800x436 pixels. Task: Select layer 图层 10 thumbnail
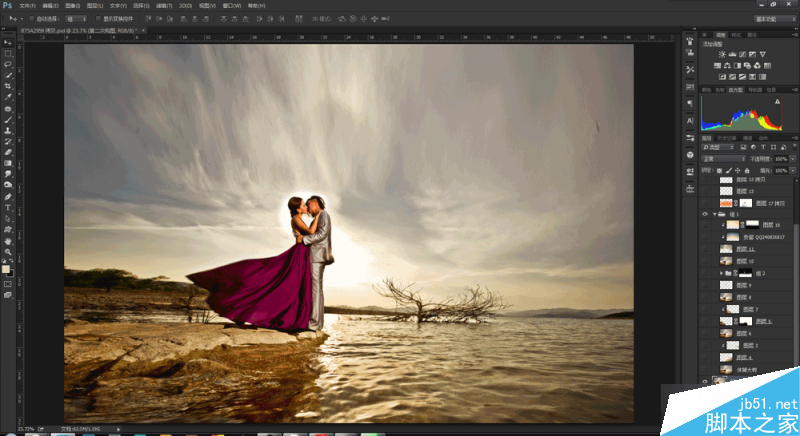(x=726, y=261)
